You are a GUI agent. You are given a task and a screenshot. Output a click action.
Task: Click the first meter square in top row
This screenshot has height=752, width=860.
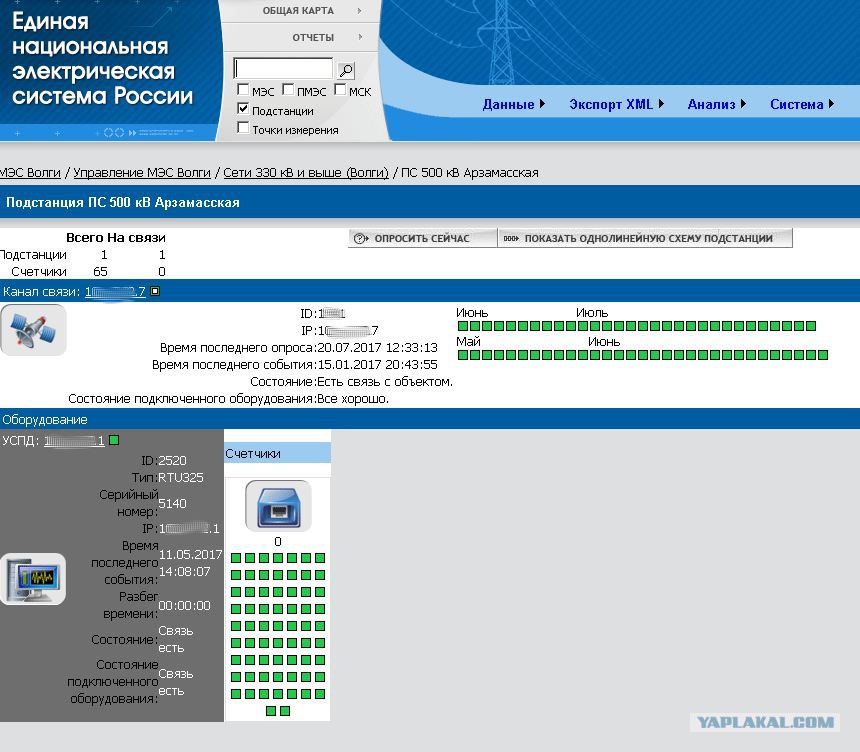(x=236, y=558)
